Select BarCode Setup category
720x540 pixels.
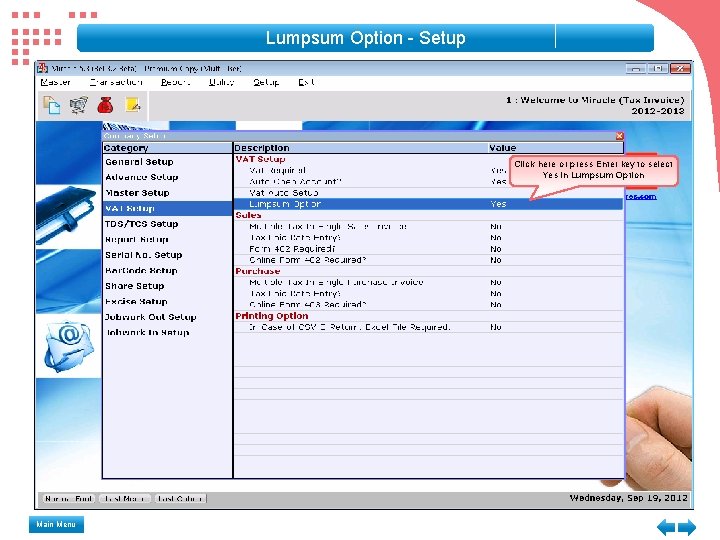pos(167,270)
